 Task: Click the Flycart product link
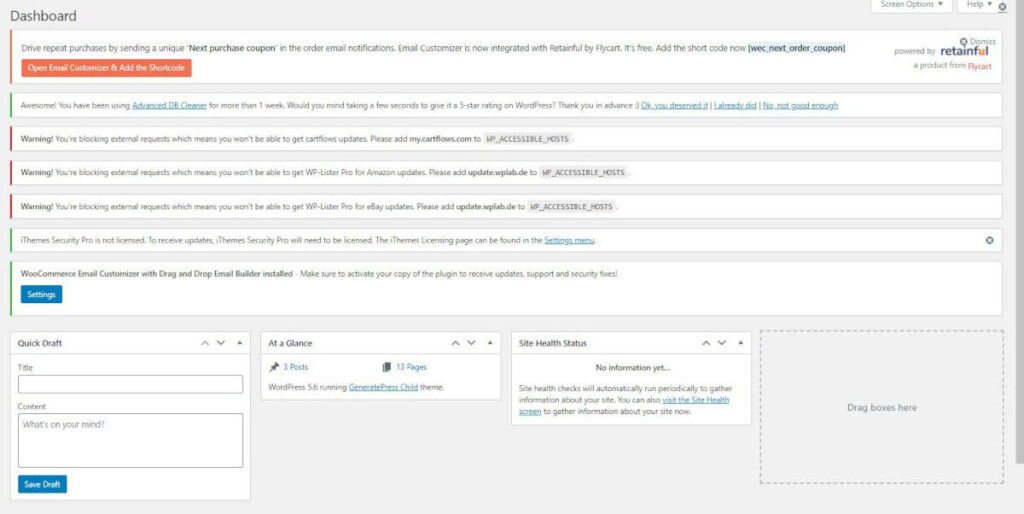tap(980, 66)
